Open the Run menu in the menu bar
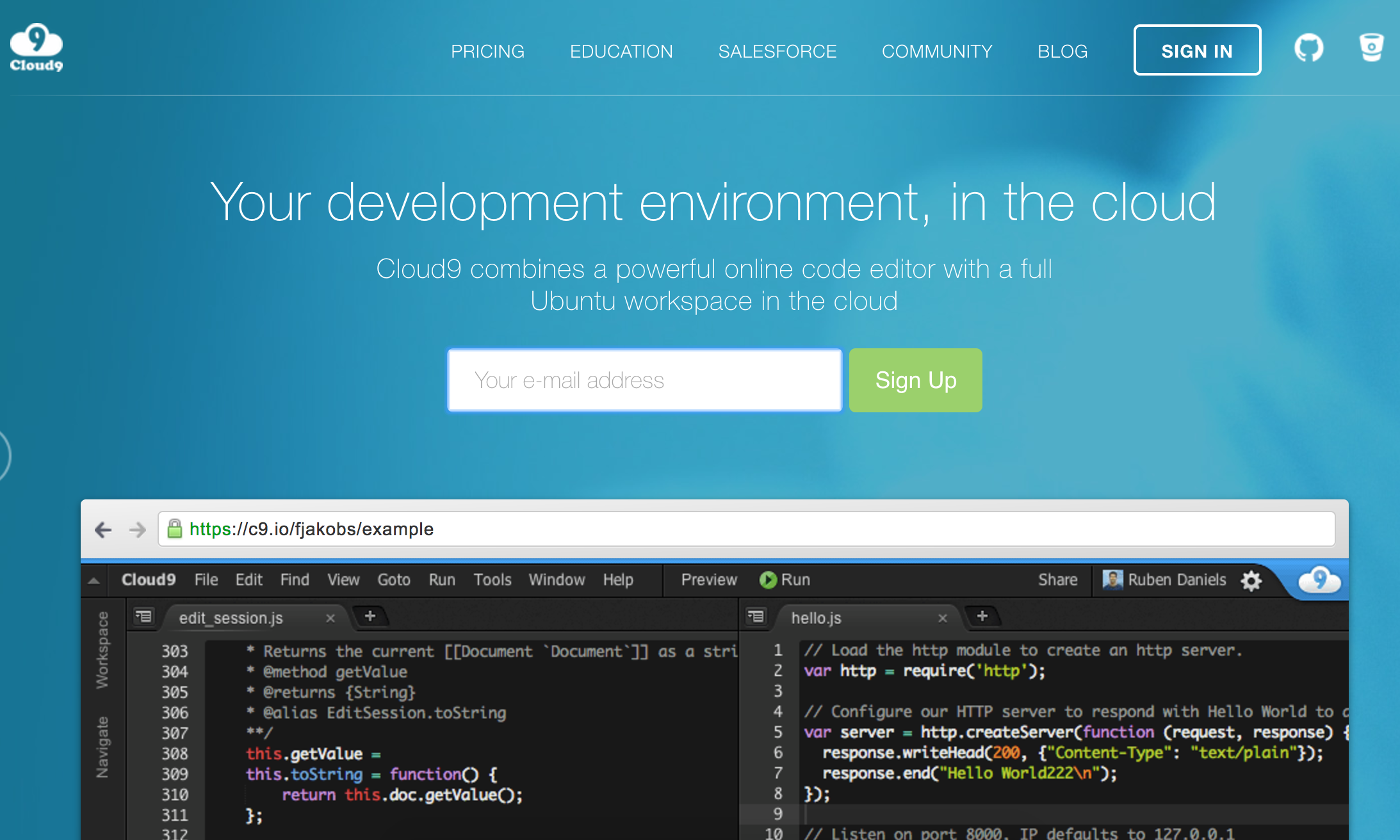 point(442,579)
